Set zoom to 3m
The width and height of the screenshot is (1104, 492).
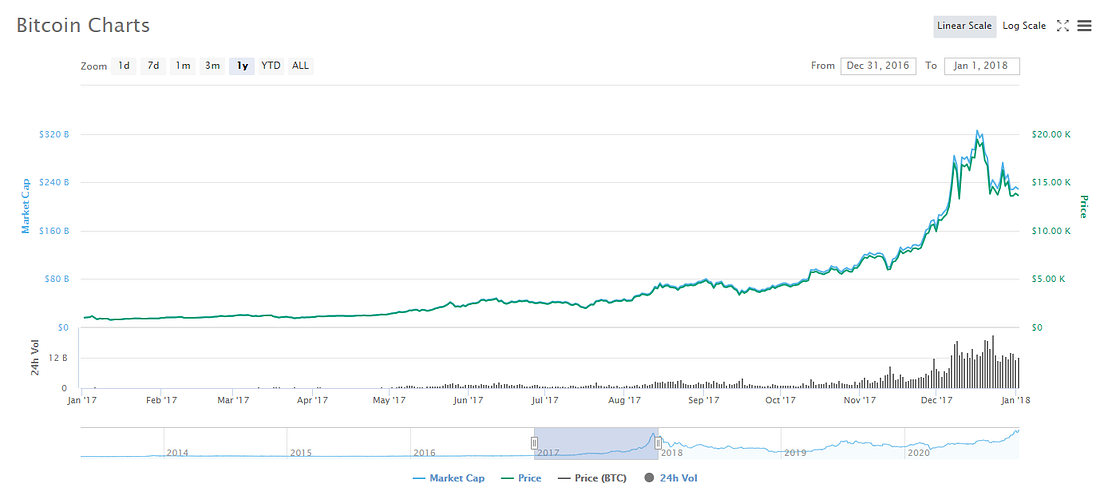coord(212,66)
